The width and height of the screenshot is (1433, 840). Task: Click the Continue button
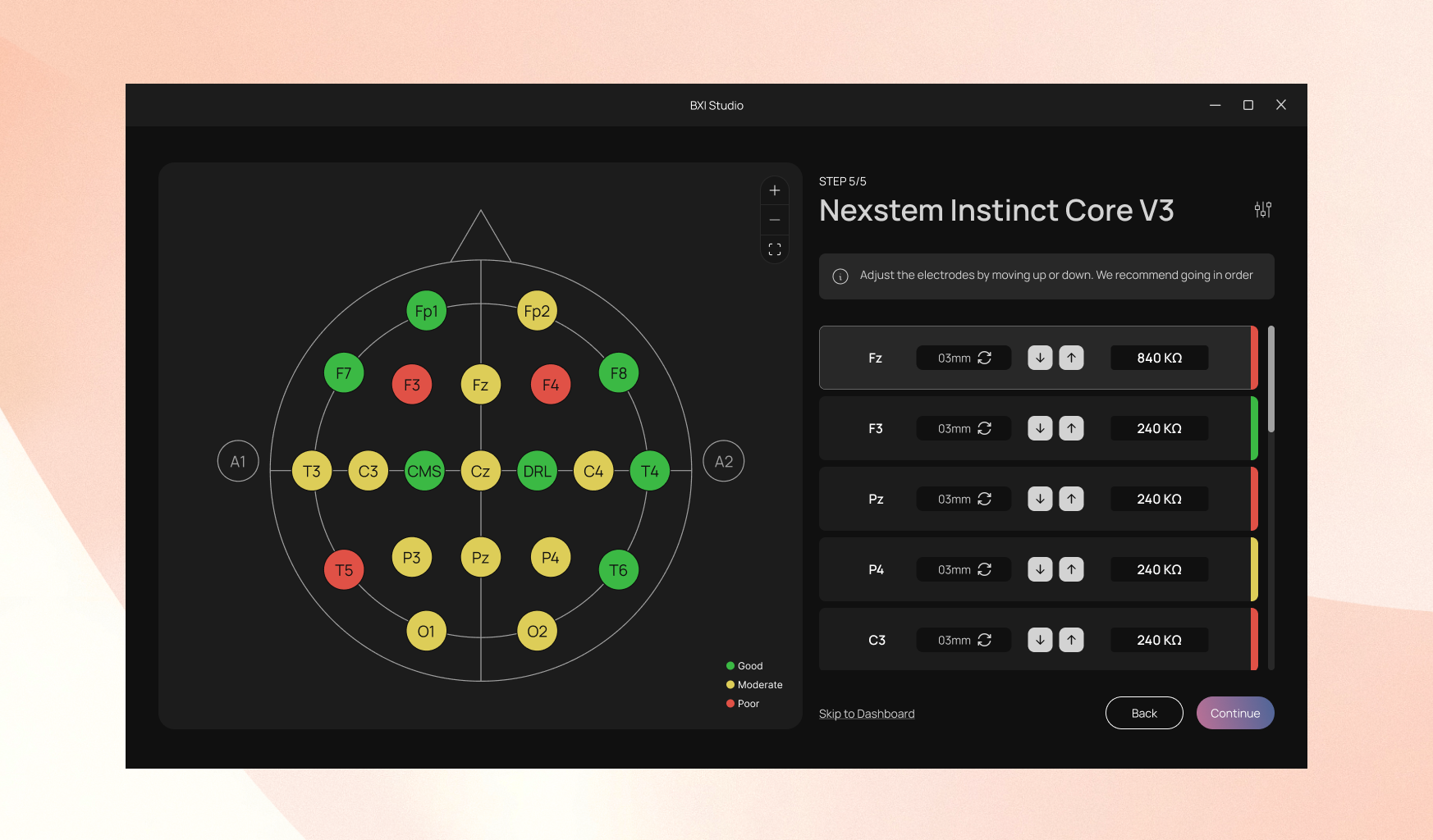[1234, 713]
